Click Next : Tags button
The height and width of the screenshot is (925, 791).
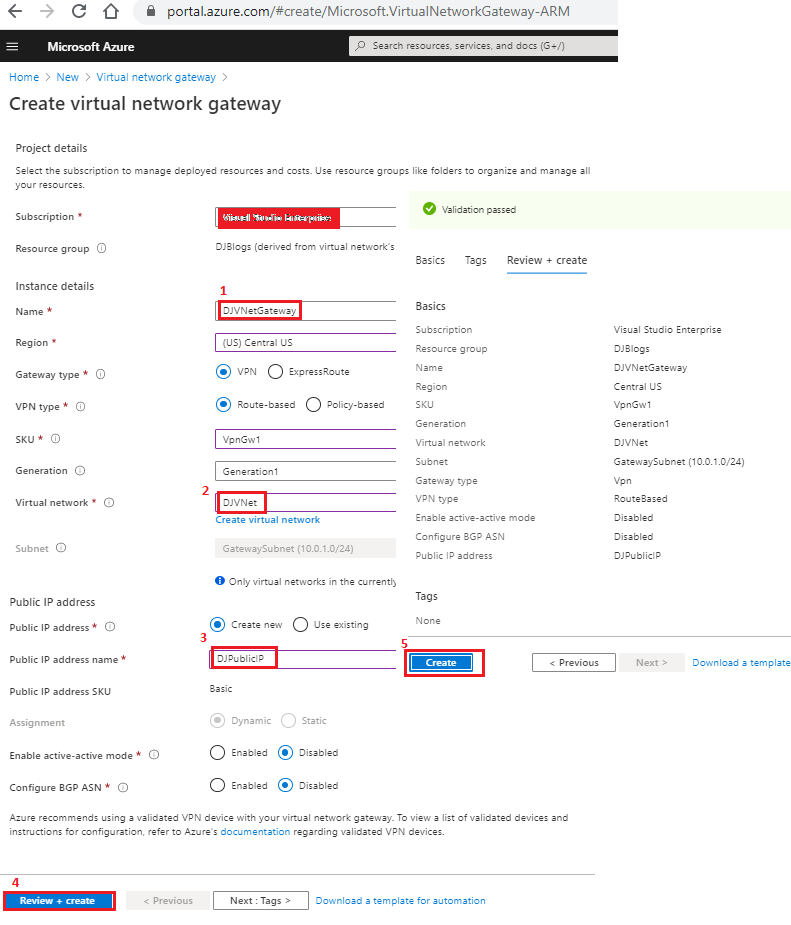pyautogui.click(x=261, y=900)
